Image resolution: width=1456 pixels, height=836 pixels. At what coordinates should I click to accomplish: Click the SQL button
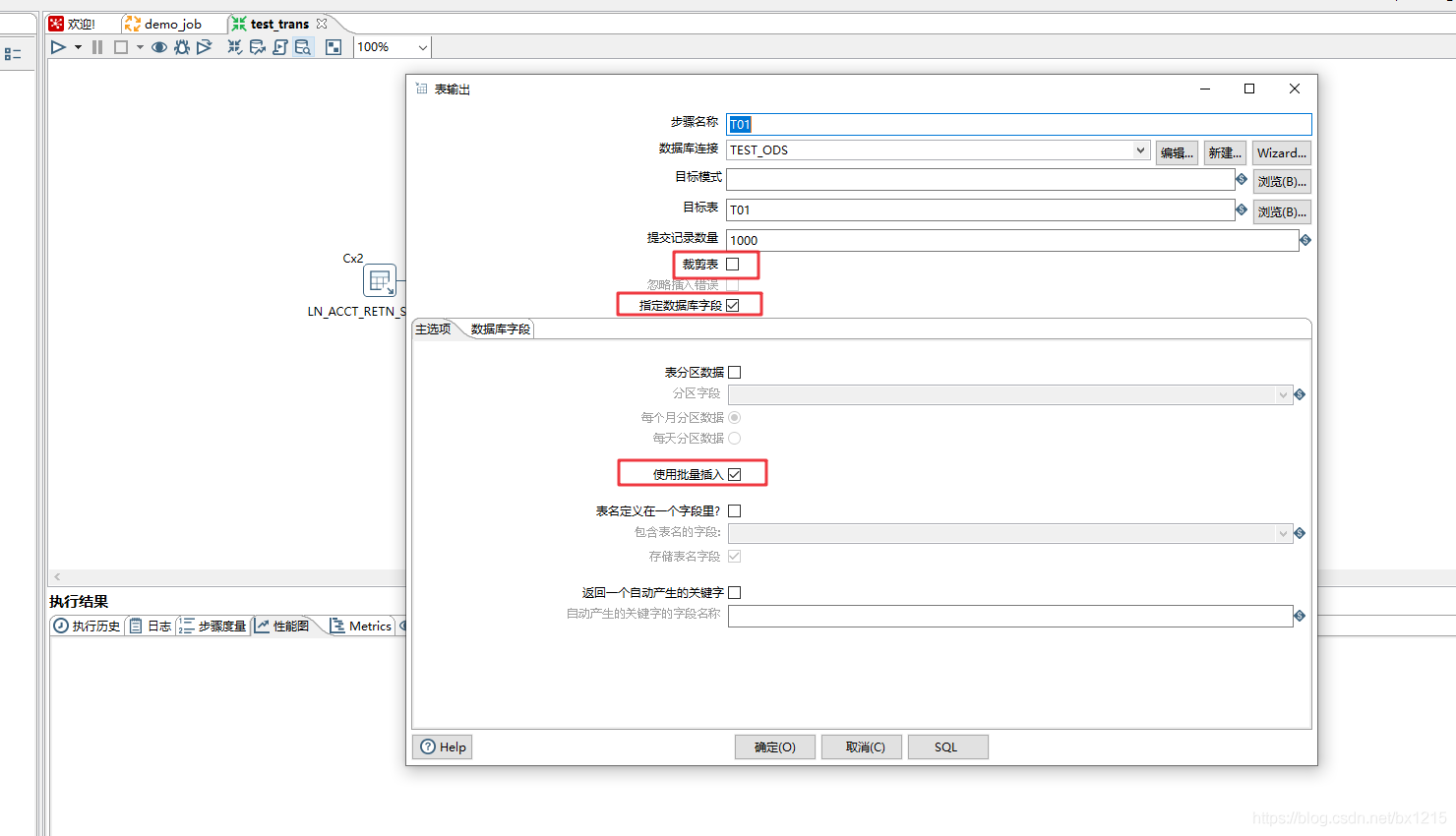tap(946, 747)
